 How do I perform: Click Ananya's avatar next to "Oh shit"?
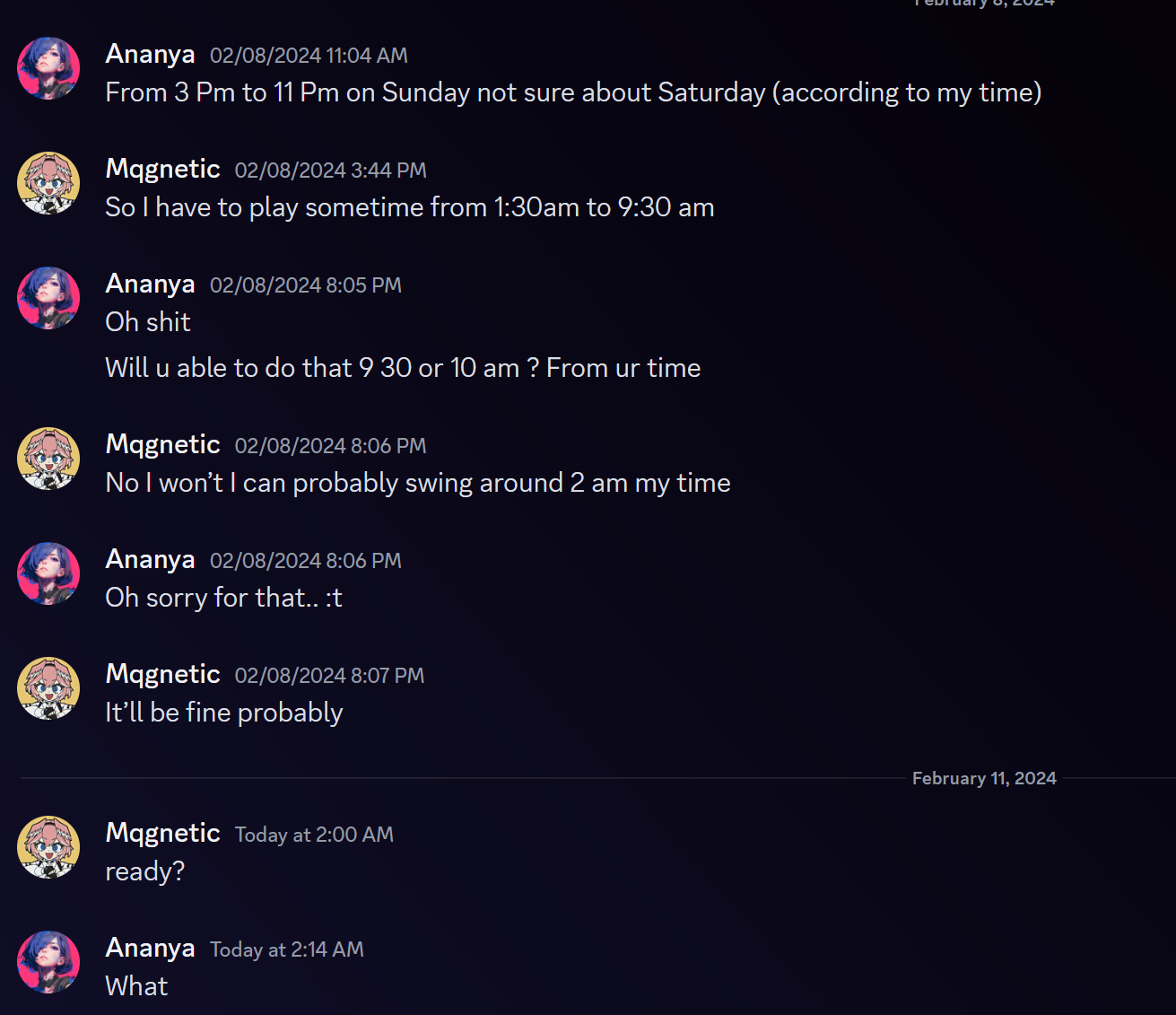(x=48, y=298)
